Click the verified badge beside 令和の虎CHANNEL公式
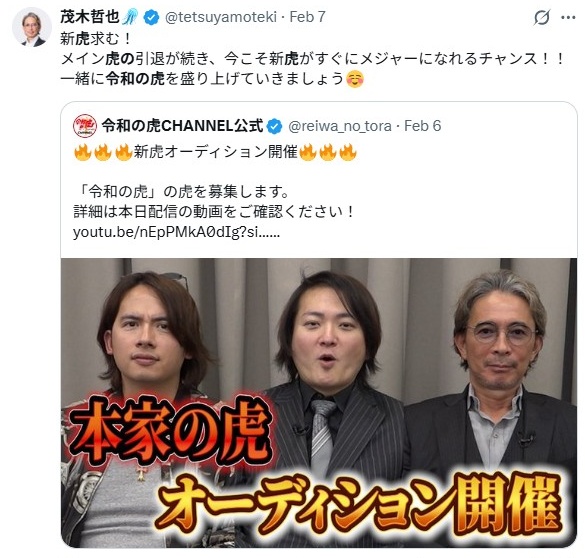Screen dimensions: 585x558 [x=275, y=126]
